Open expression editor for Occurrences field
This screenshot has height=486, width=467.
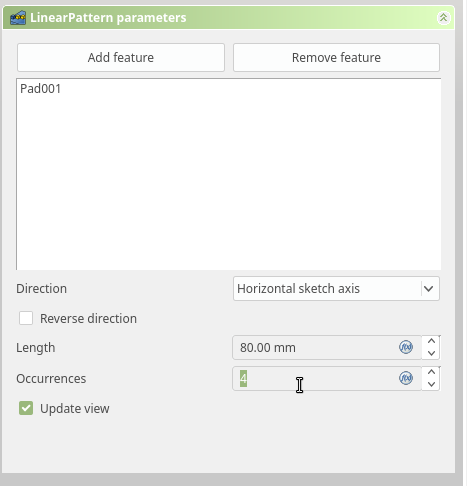pos(406,378)
